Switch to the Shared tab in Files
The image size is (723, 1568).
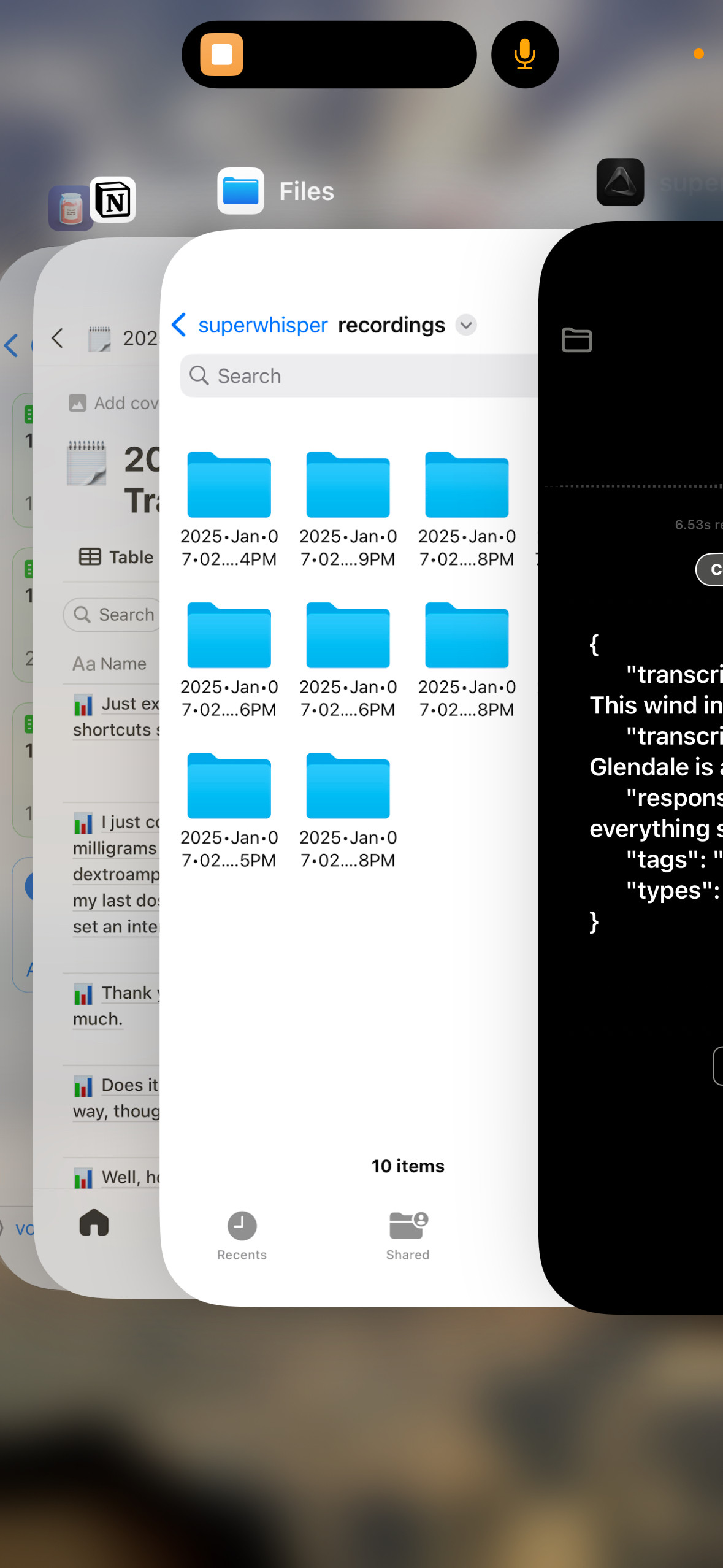coord(408,1236)
